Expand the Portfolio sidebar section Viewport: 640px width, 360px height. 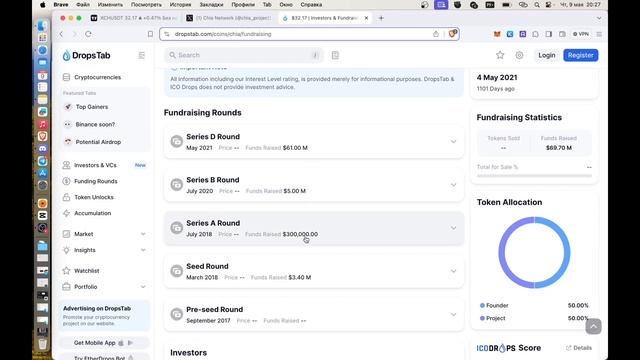coord(143,287)
